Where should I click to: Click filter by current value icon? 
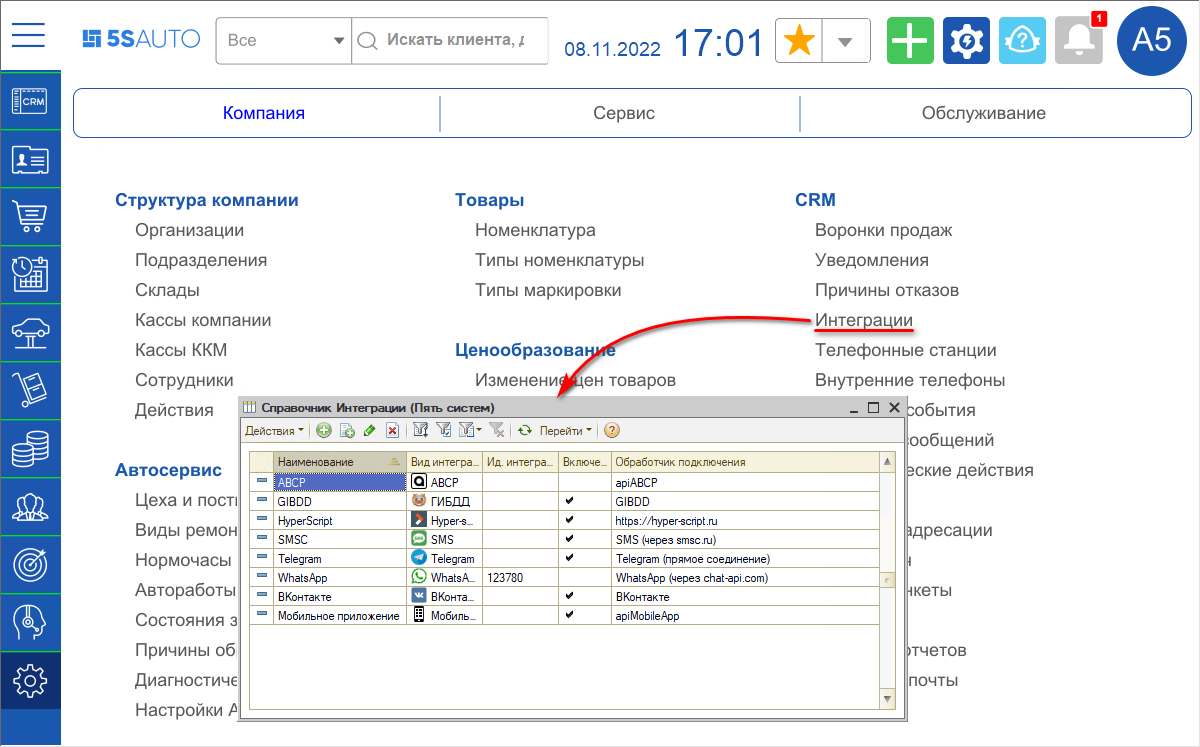(x=444, y=430)
